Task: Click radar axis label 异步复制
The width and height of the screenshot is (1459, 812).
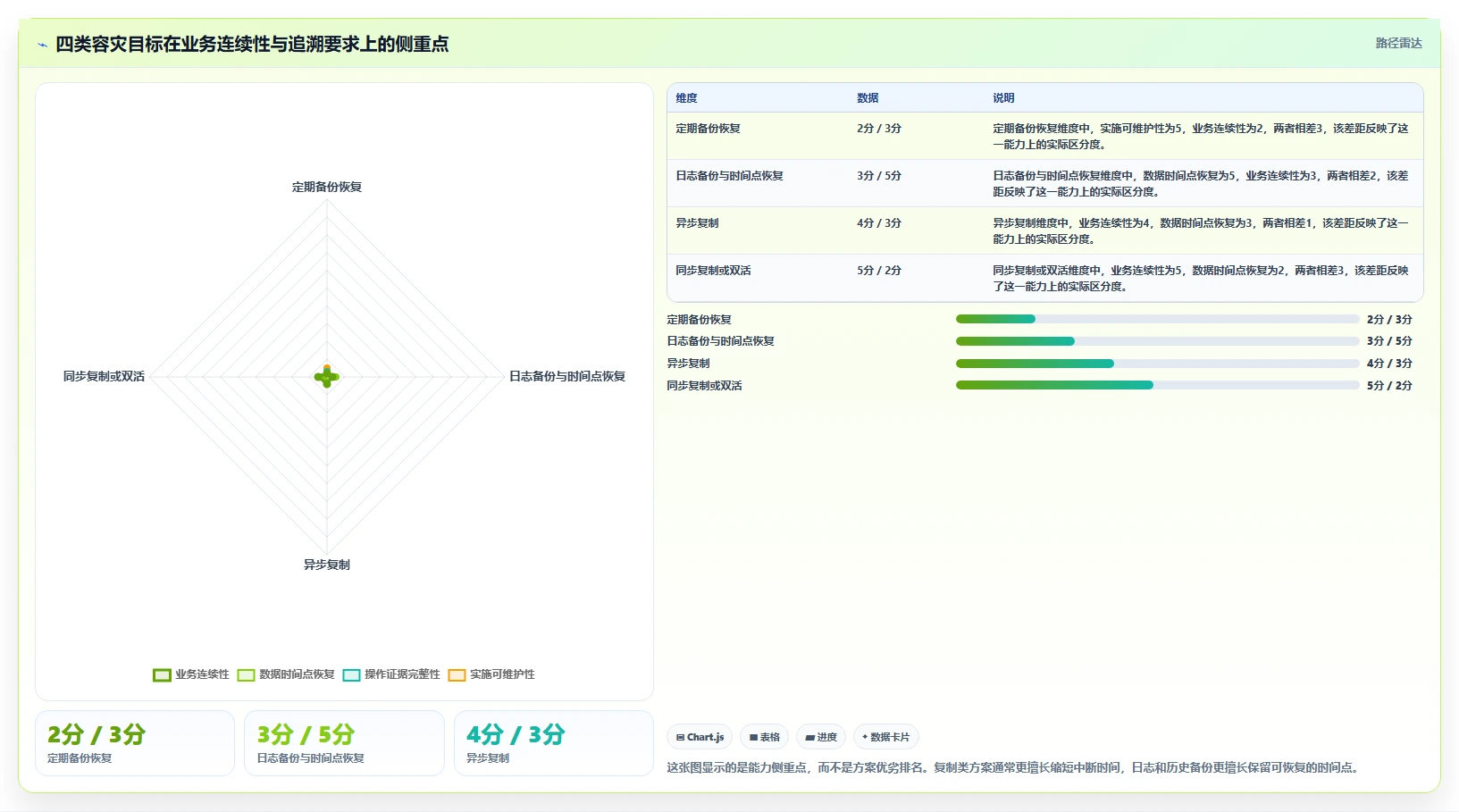Action: tap(327, 565)
